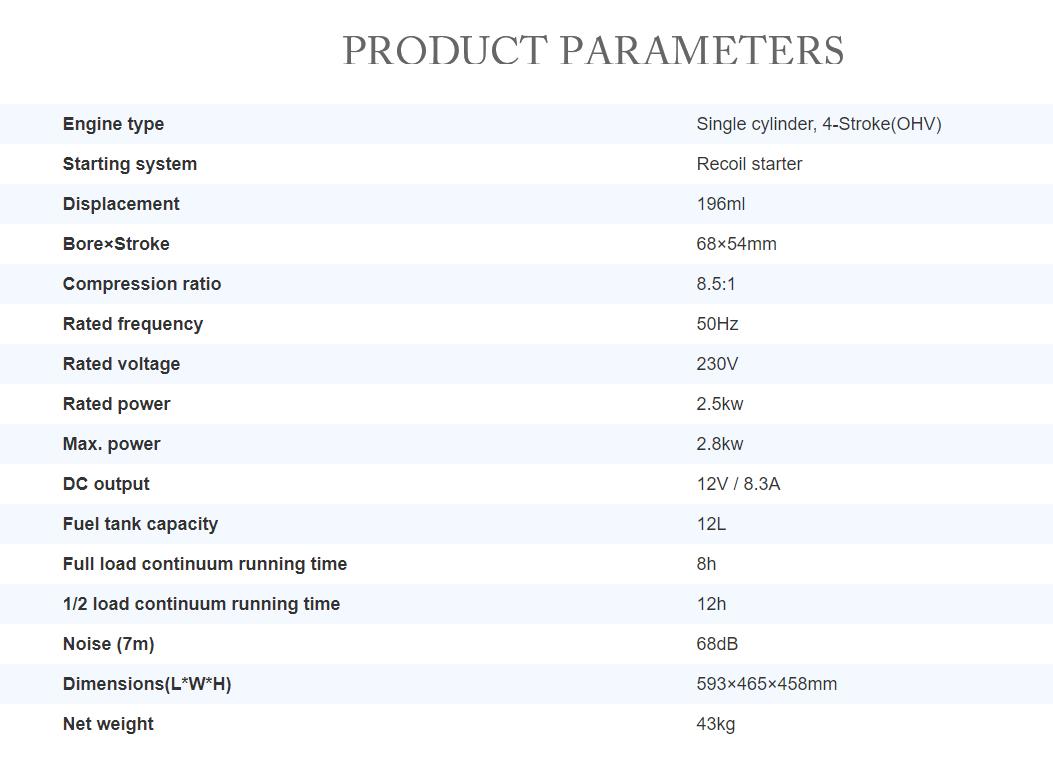Select the Displacement 196ml value

click(x=721, y=204)
